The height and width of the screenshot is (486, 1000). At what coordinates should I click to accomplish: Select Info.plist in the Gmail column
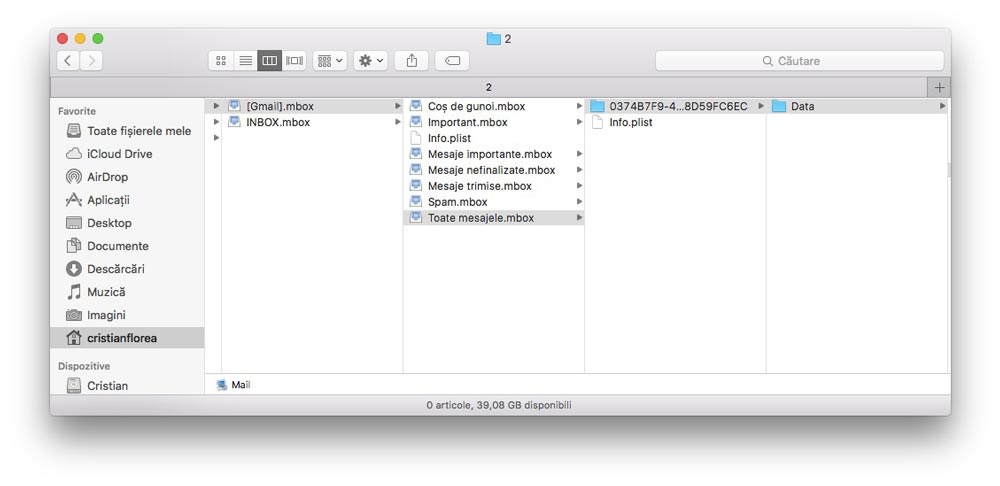tap(494, 138)
